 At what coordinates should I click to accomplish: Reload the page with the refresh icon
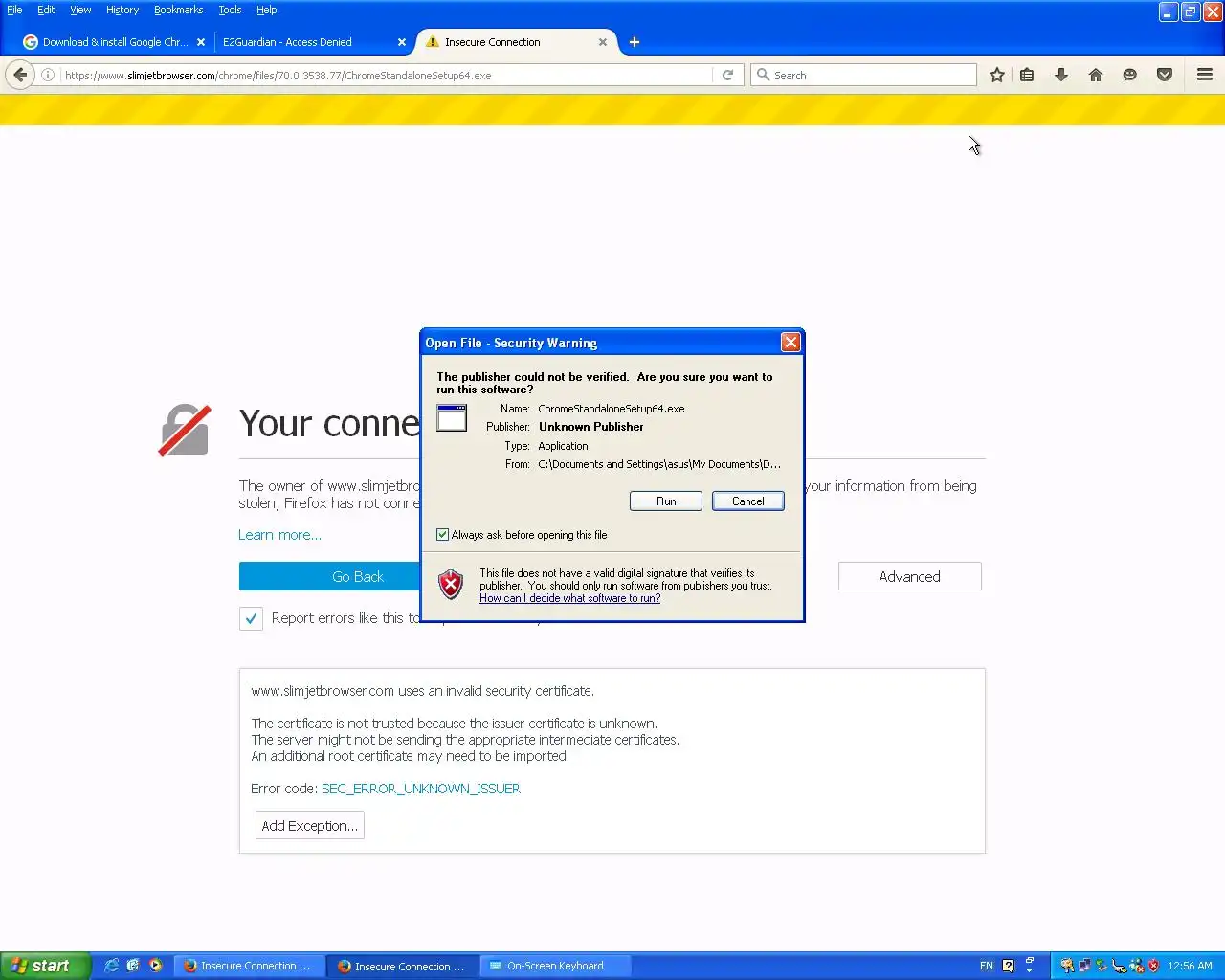[727, 75]
